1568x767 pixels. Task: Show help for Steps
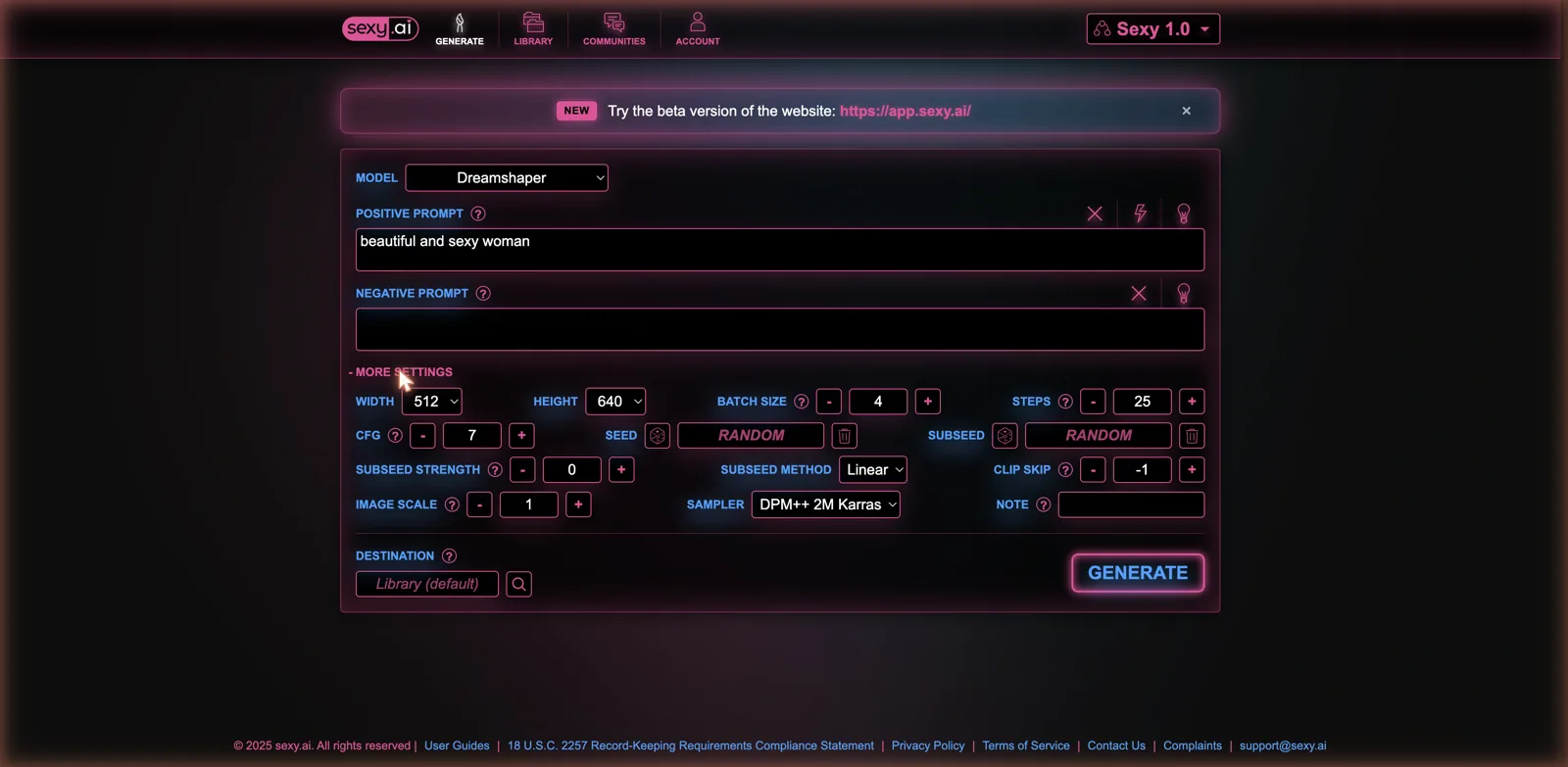pyautogui.click(x=1065, y=402)
